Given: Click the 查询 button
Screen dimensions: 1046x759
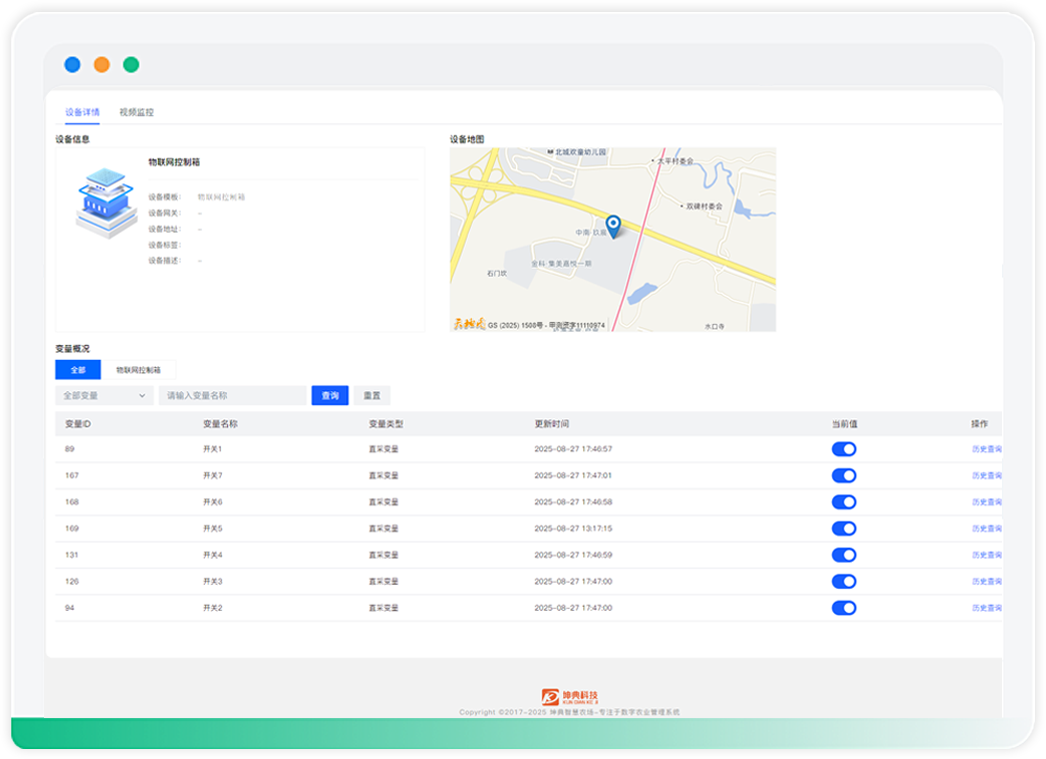Looking at the screenshot, I should [x=330, y=396].
